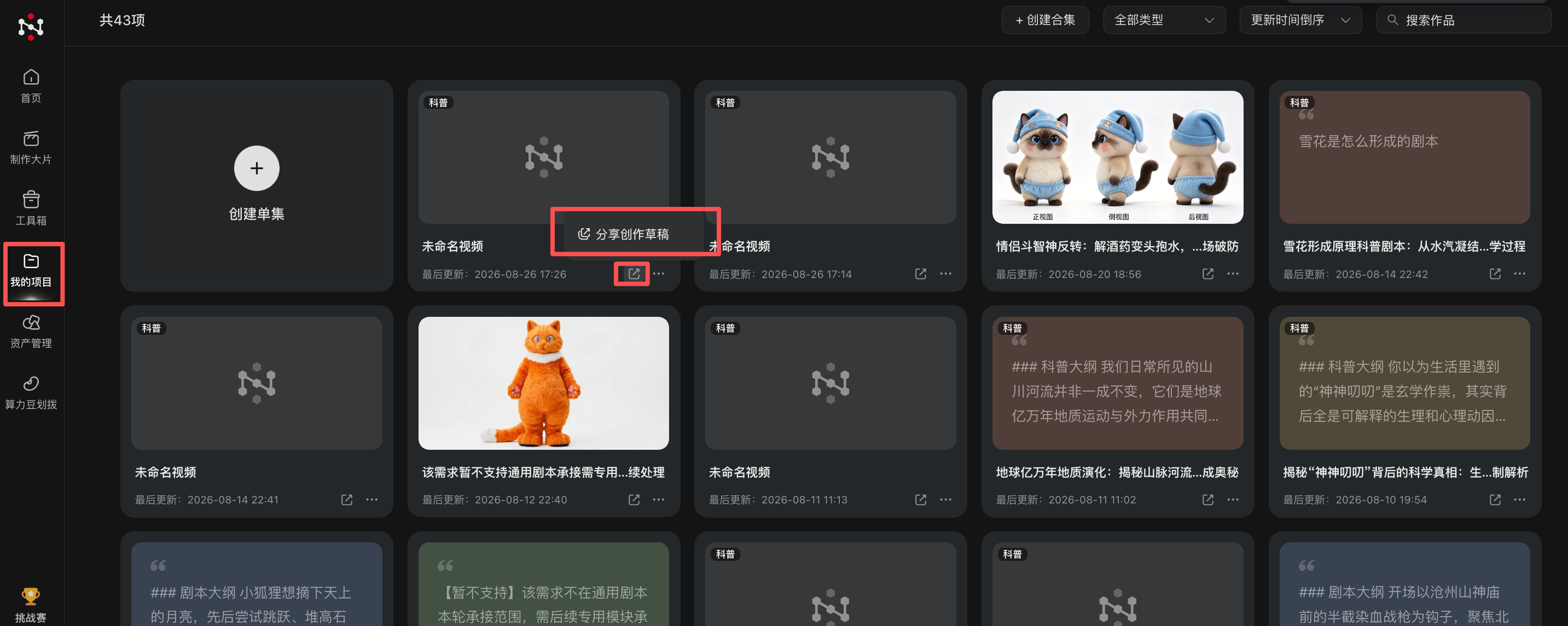The width and height of the screenshot is (1568, 626).
Task: Click 未命名视频 title dated 2026-08-26 17:26
Action: pos(452,246)
